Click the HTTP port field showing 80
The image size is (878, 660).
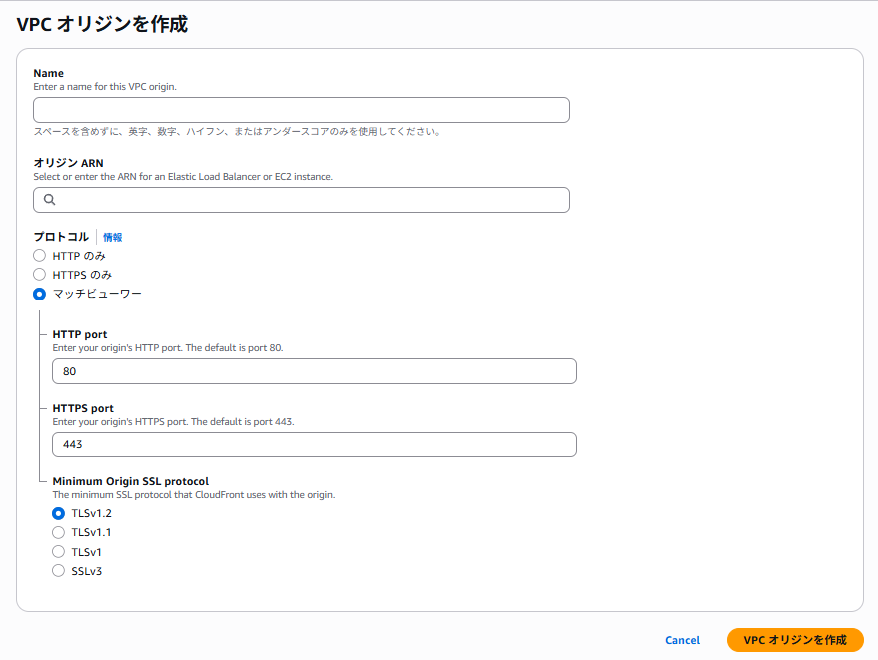click(x=314, y=371)
